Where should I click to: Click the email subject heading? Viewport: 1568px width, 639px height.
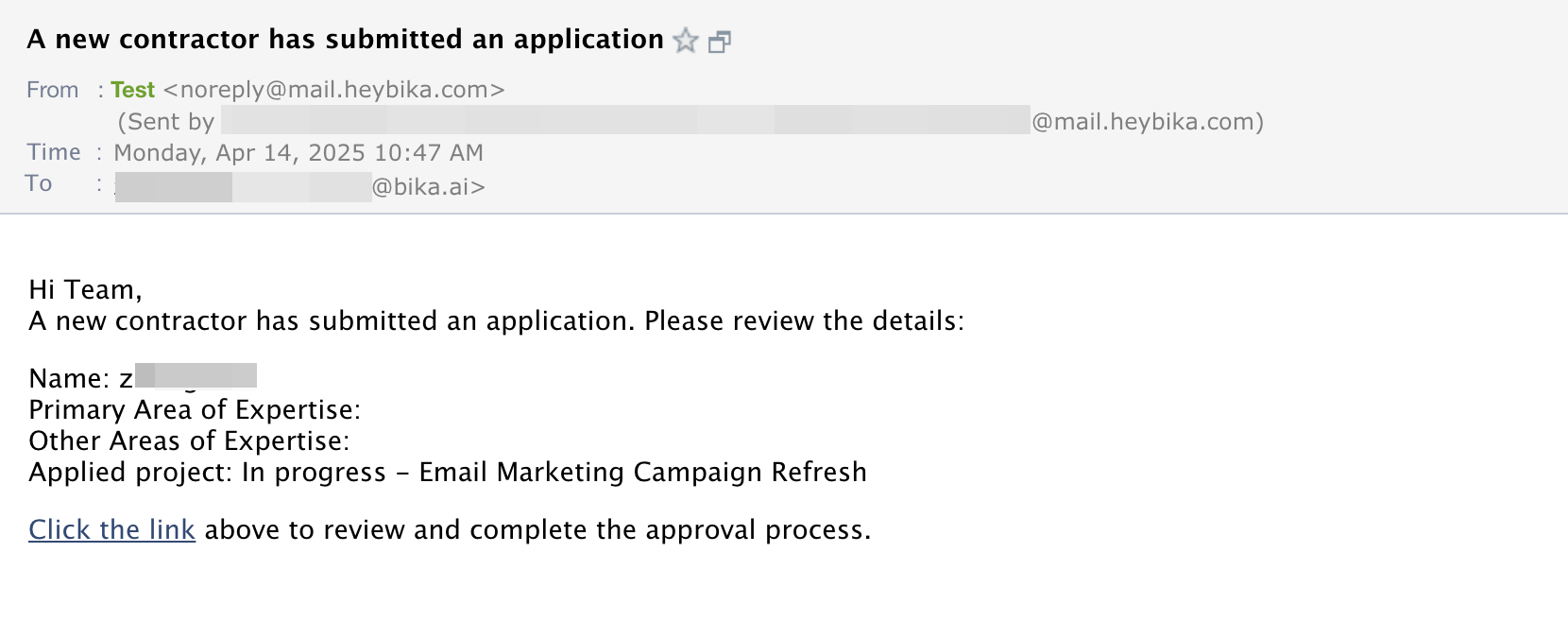pos(346,40)
